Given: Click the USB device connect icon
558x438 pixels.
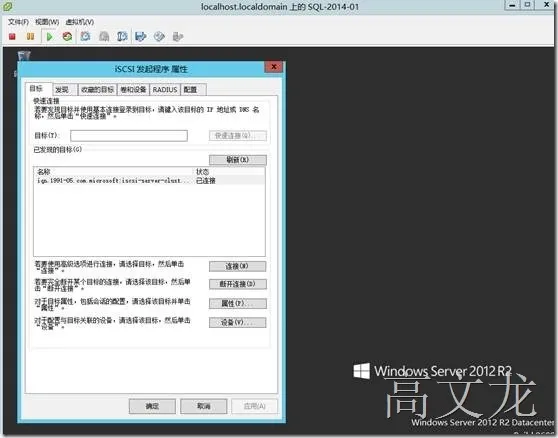Looking at the screenshot, I should (178, 36).
